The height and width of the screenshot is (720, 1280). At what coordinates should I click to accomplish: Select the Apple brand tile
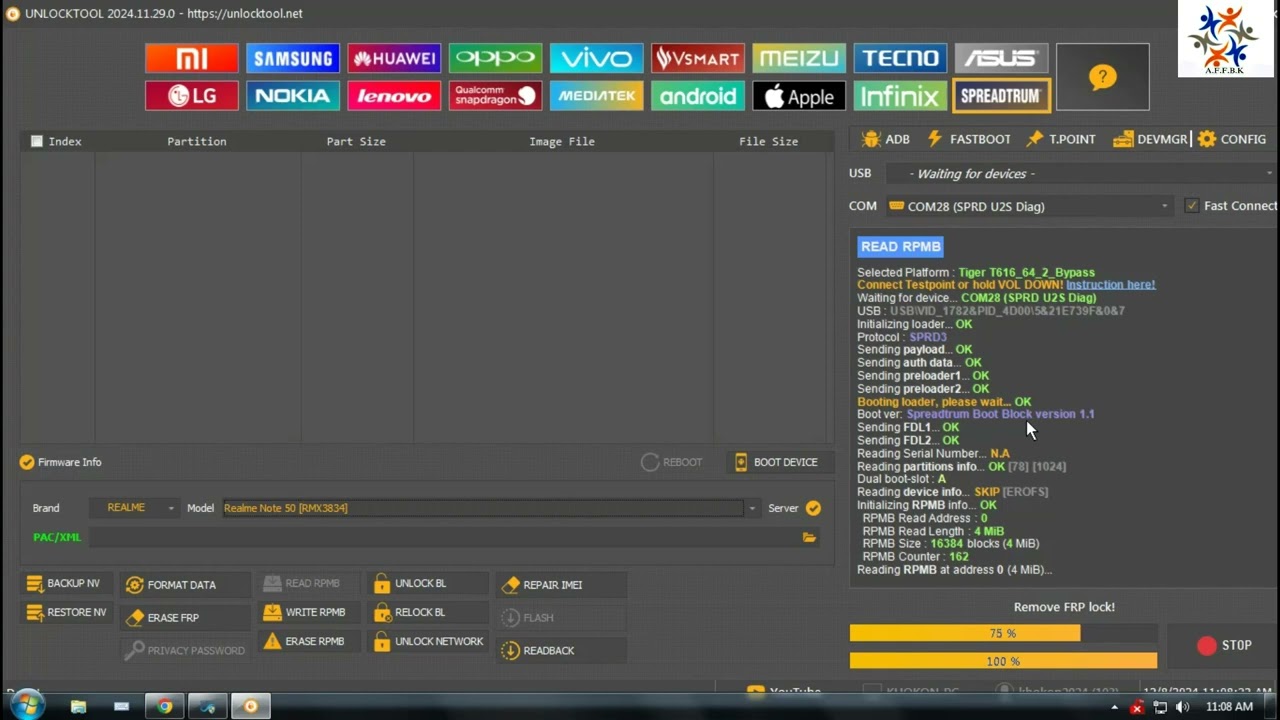(799, 96)
